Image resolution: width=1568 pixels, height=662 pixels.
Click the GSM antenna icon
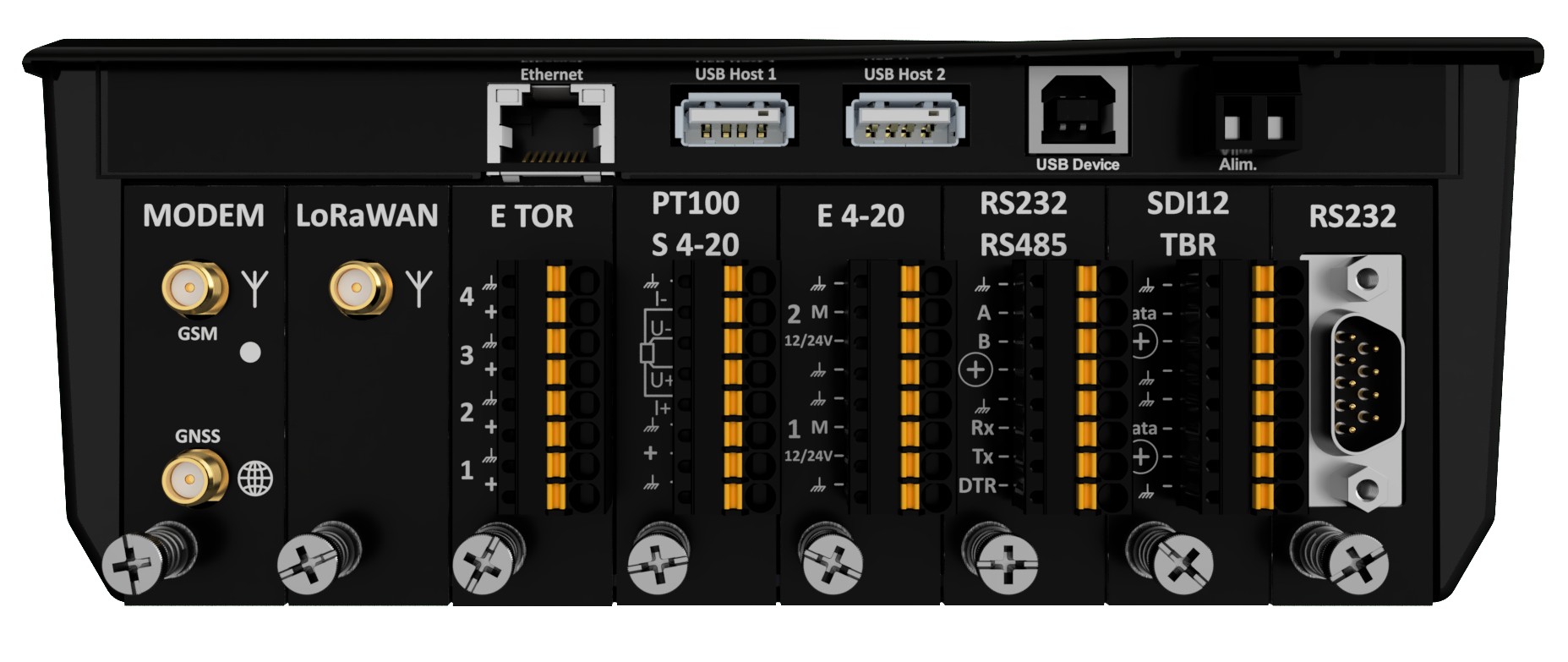[254, 287]
